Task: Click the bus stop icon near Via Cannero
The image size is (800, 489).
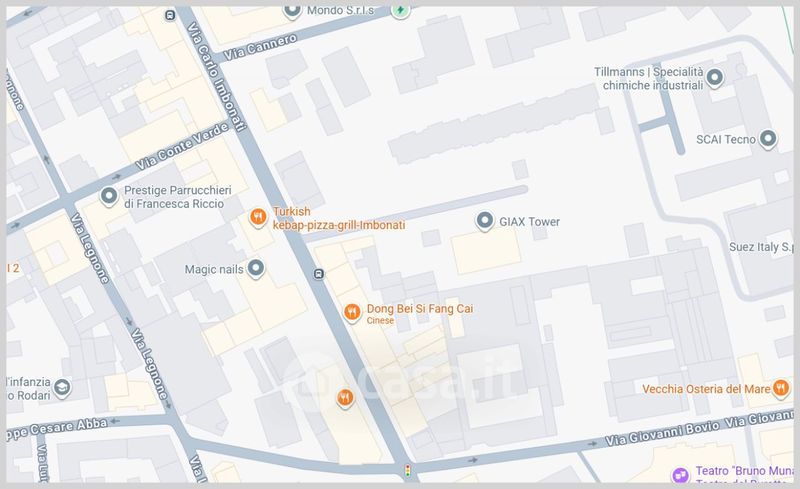Action: click(170, 16)
